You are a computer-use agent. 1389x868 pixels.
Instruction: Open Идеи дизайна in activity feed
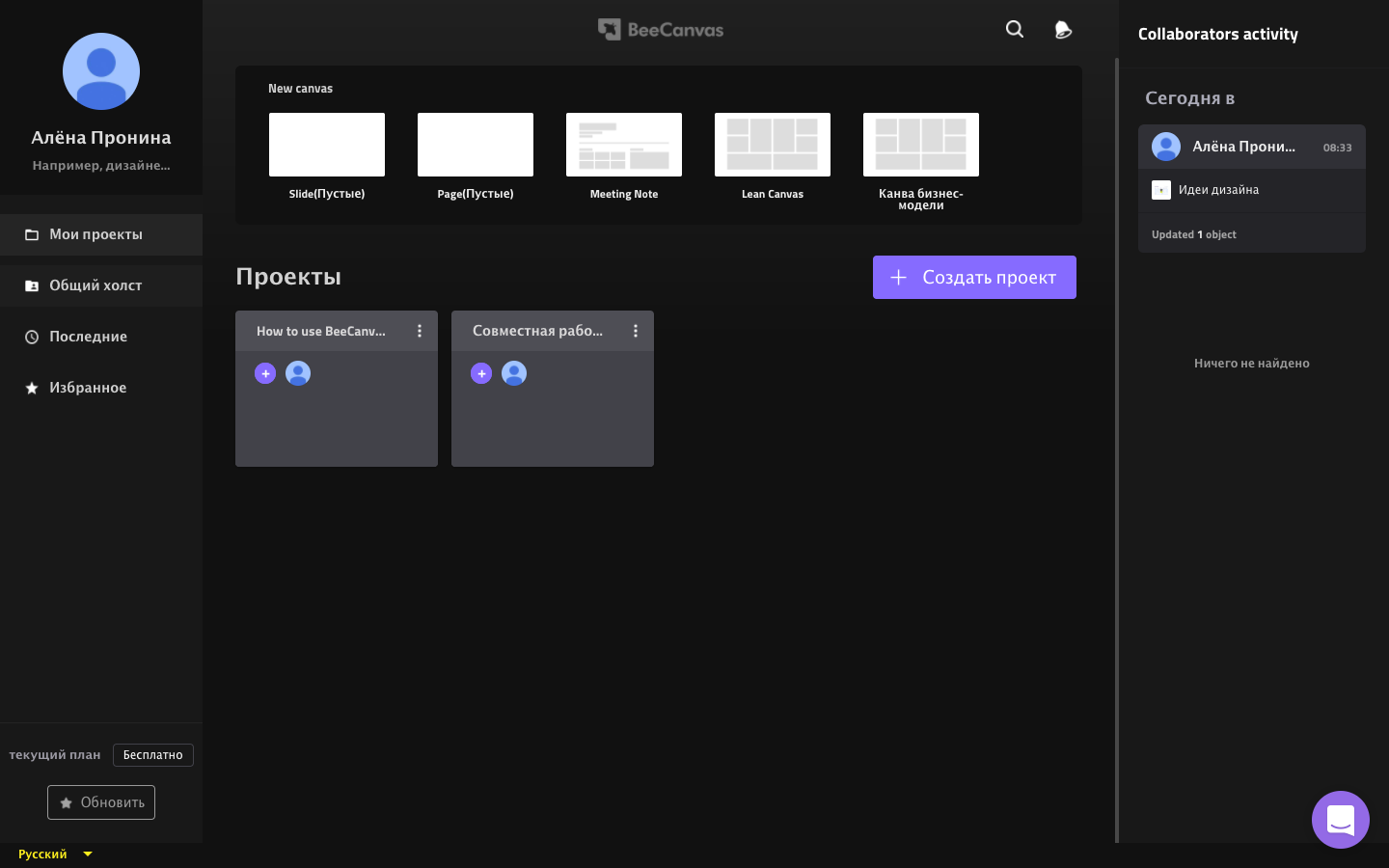1218,190
